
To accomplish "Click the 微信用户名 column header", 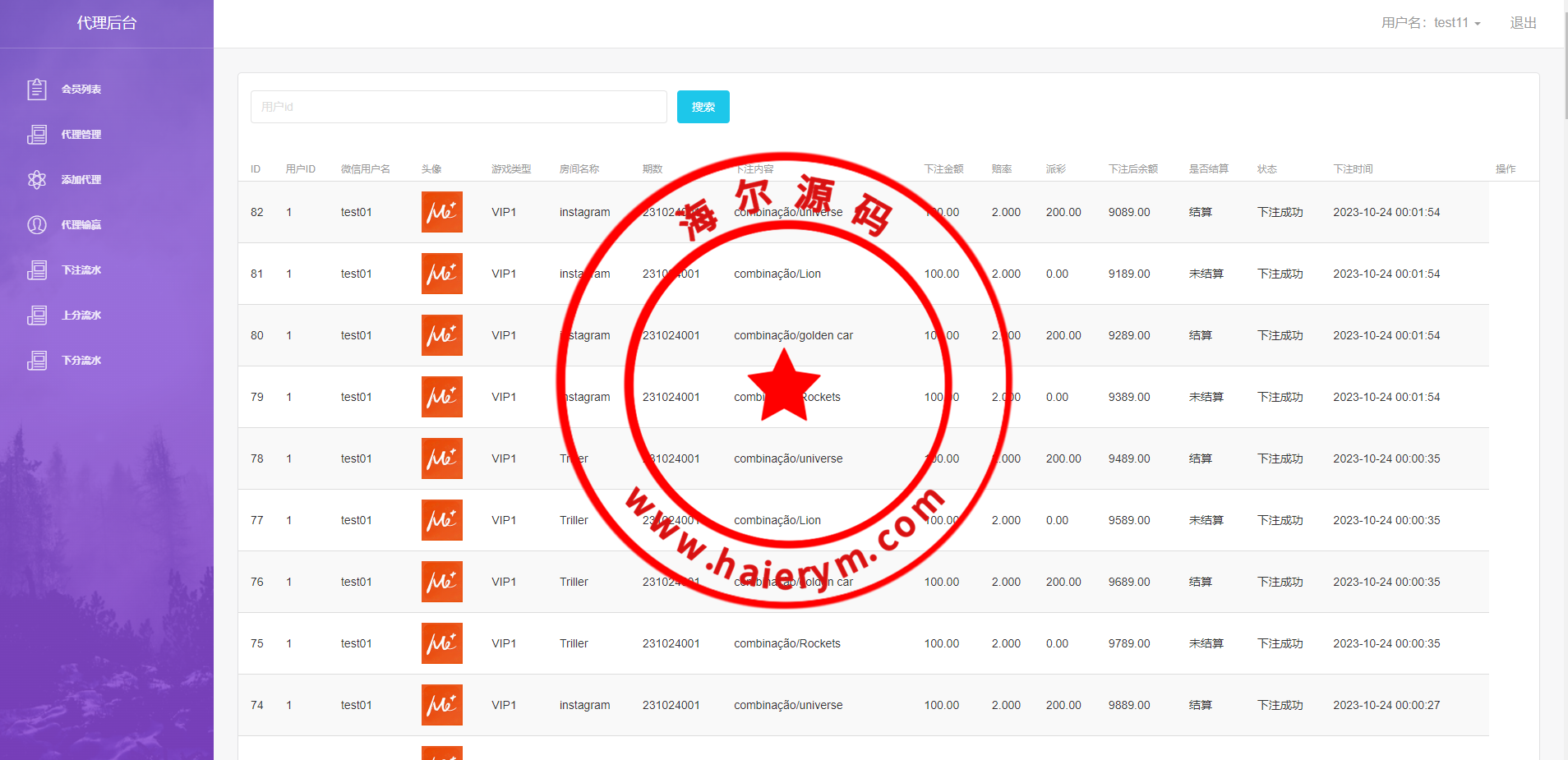I will point(366,169).
